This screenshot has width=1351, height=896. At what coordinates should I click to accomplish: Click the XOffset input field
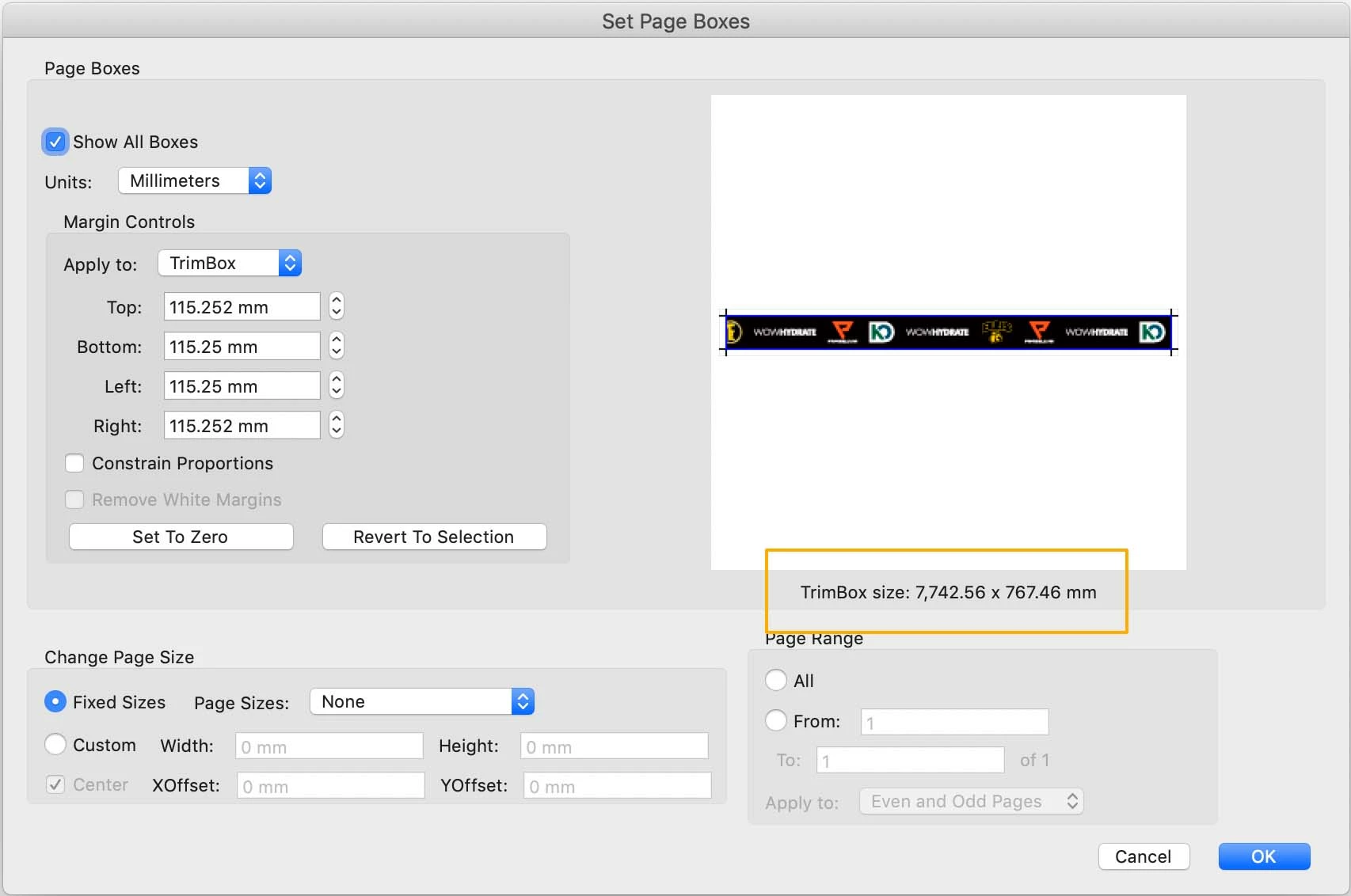pos(331,786)
